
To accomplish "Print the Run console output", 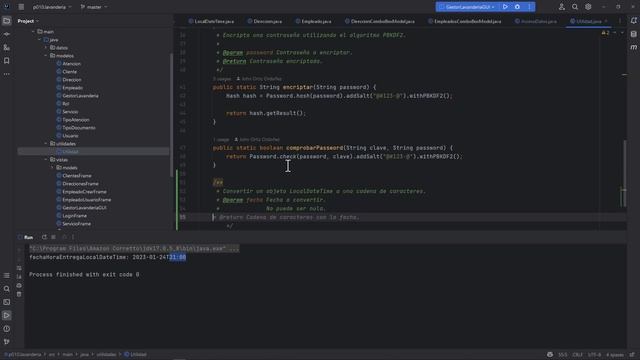I will 19,286.
